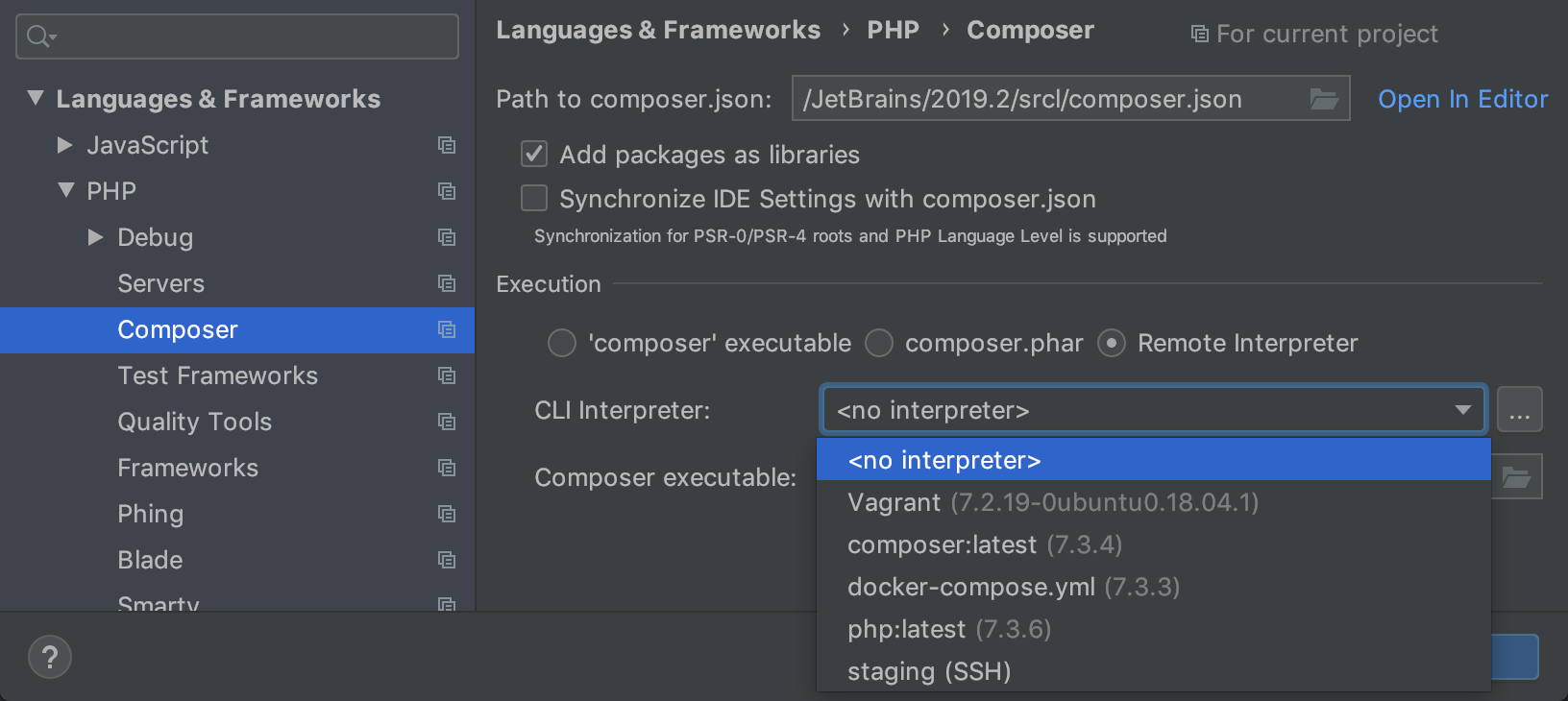Click project-level icon beside Blade
Viewport: 1568px width, 701px height.
pos(447,560)
